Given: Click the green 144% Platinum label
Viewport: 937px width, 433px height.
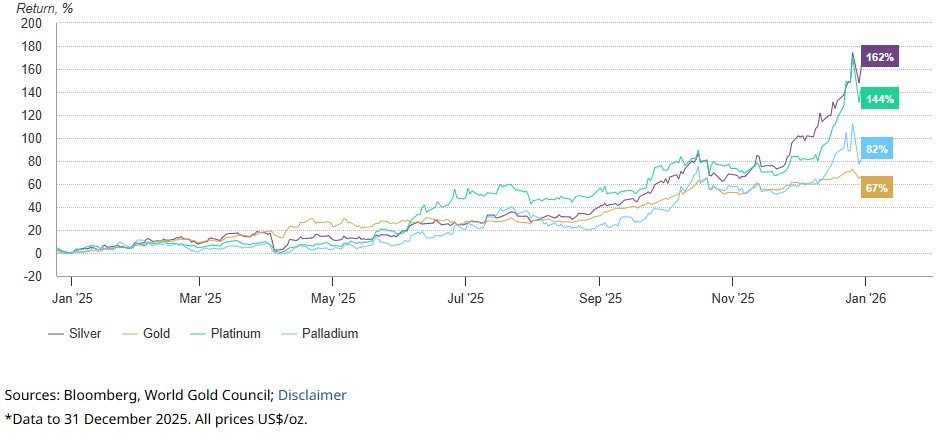Looking at the screenshot, I should pyautogui.click(x=880, y=99).
